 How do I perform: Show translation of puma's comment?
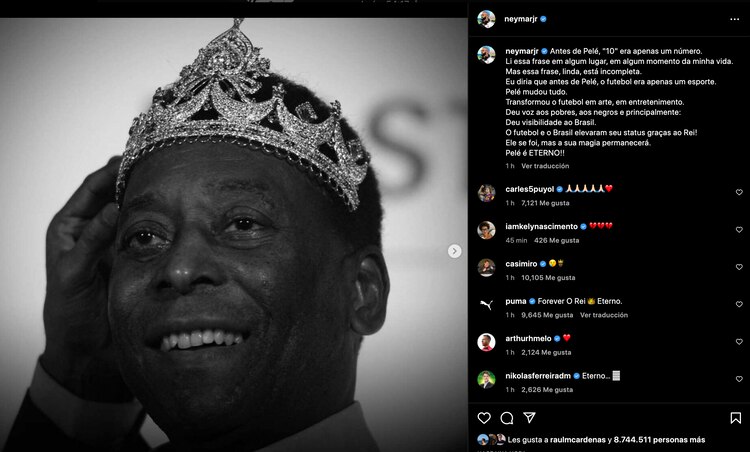(x=604, y=315)
